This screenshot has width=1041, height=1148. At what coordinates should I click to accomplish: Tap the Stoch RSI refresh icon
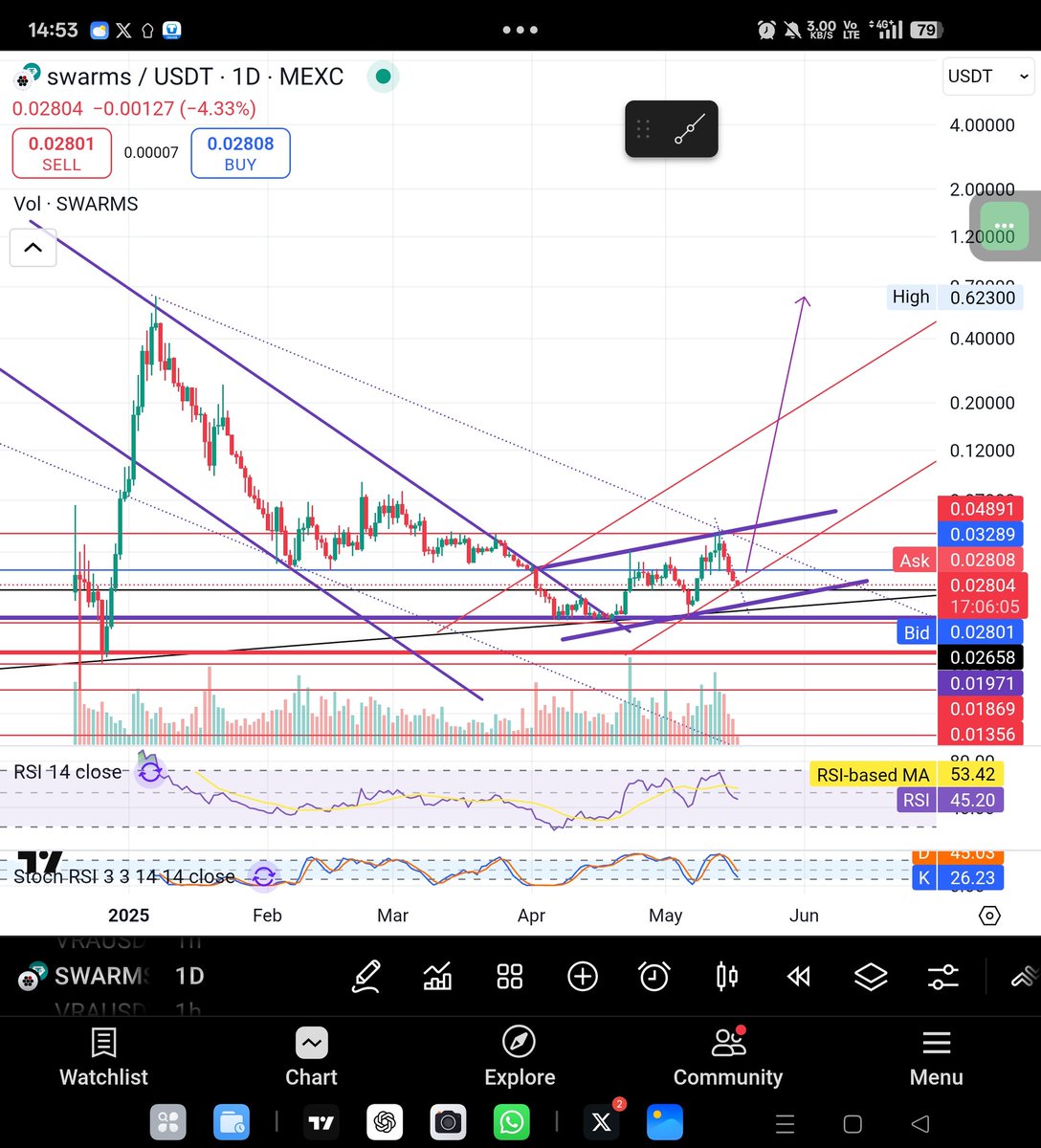[x=264, y=874]
